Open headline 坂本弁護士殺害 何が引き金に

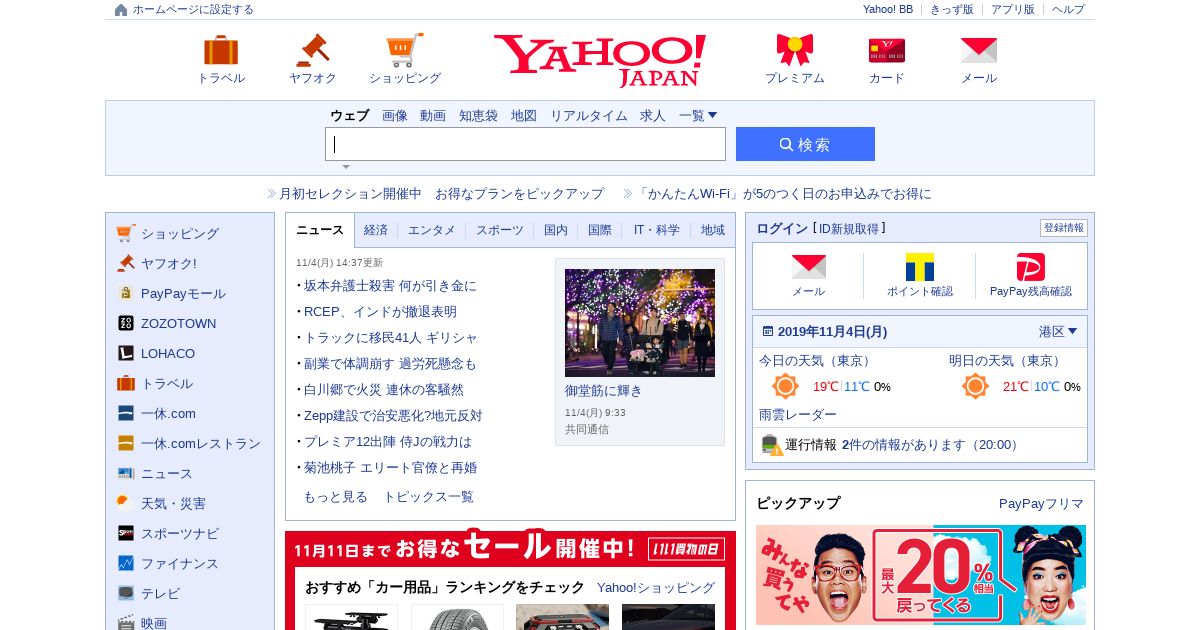click(x=390, y=286)
